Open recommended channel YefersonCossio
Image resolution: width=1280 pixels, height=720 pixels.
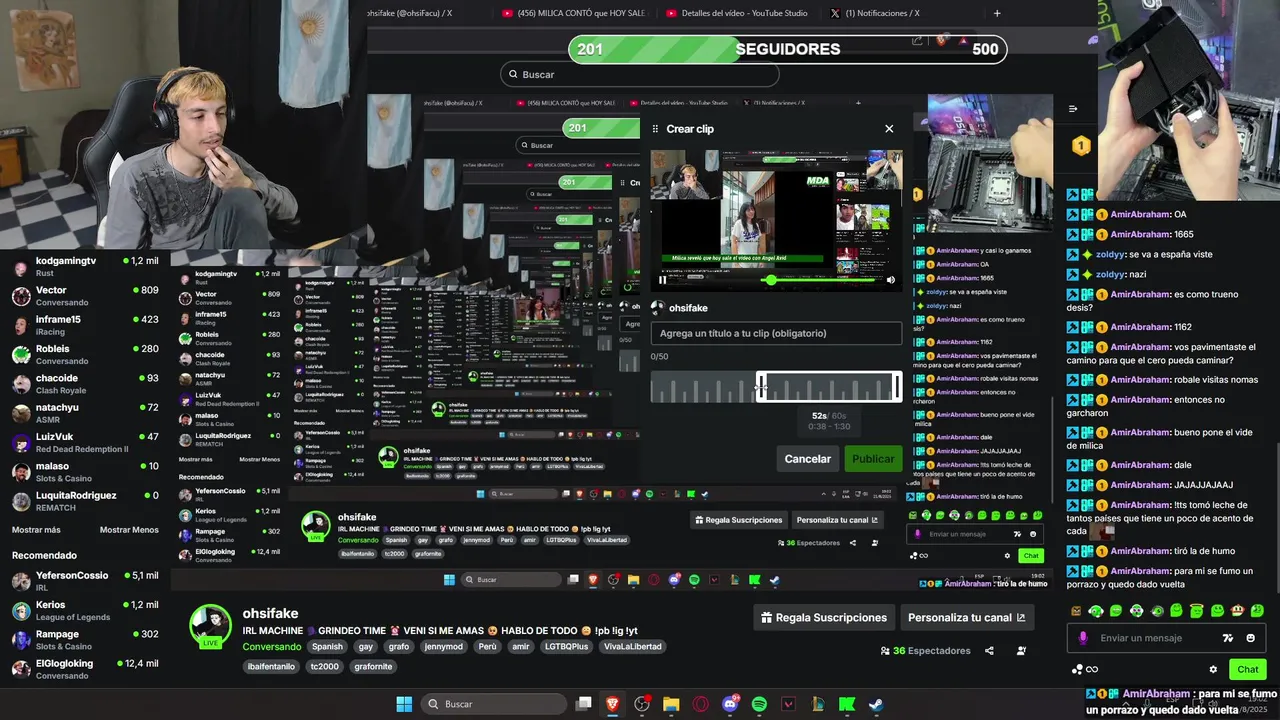point(84,581)
